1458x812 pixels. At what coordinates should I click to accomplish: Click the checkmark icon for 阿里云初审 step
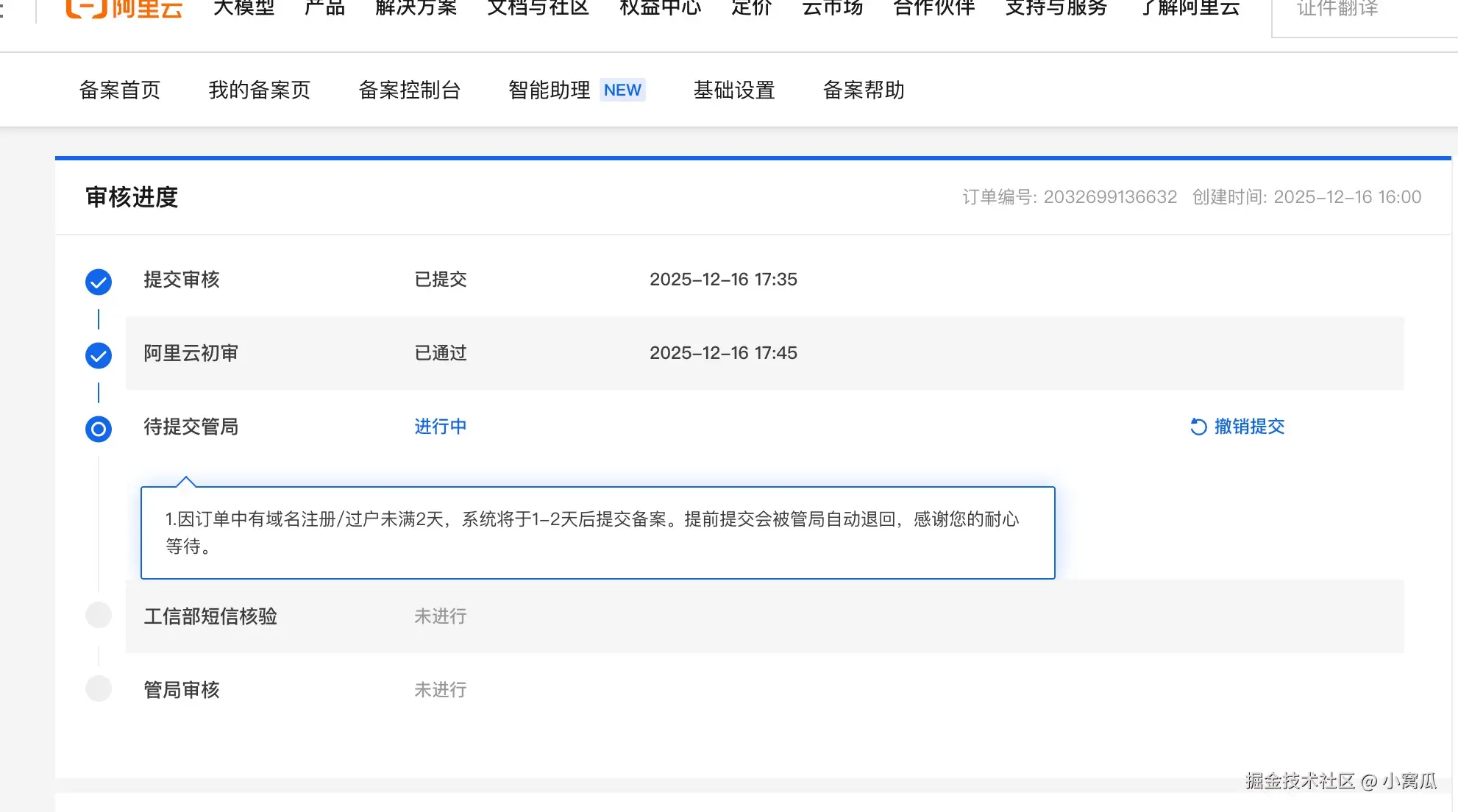click(x=99, y=355)
